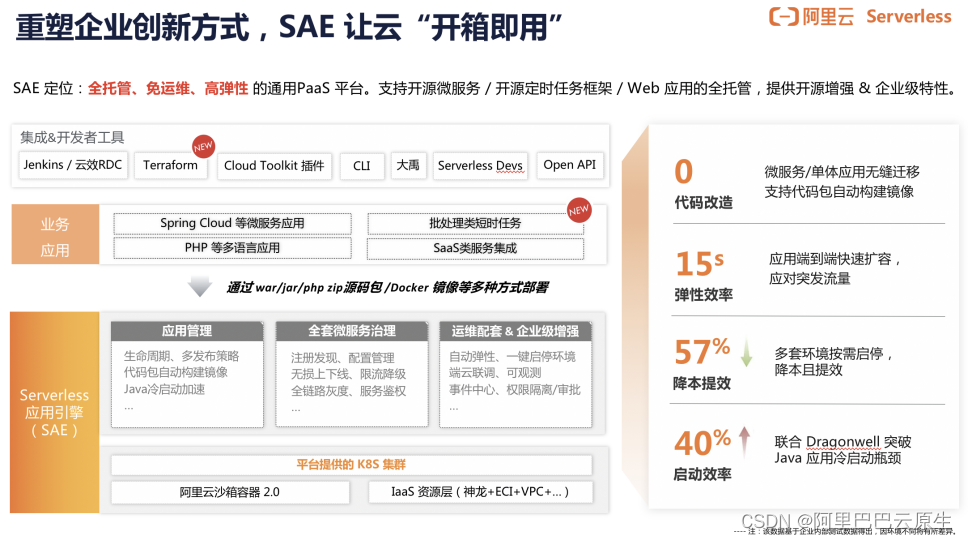
Task: Click the Aliyun bracket logo icon
Action: point(783,16)
